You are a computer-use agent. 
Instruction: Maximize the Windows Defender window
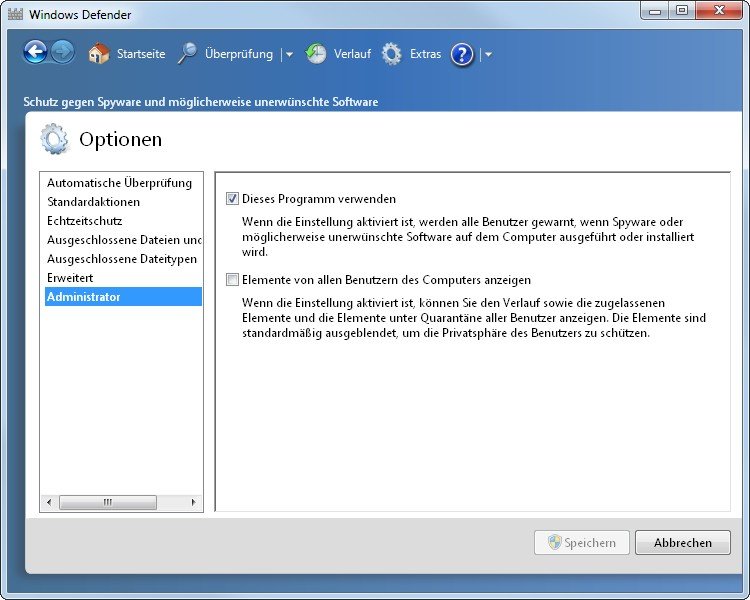[x=682, y=11]
